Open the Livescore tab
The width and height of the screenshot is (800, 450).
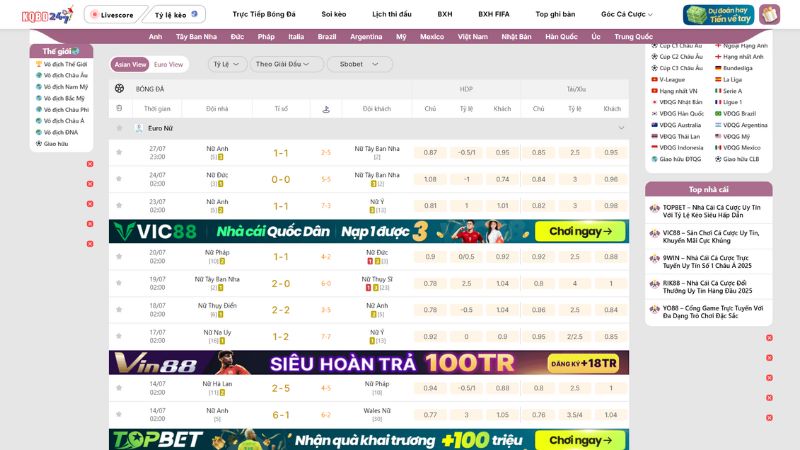(x=111, y=15)
